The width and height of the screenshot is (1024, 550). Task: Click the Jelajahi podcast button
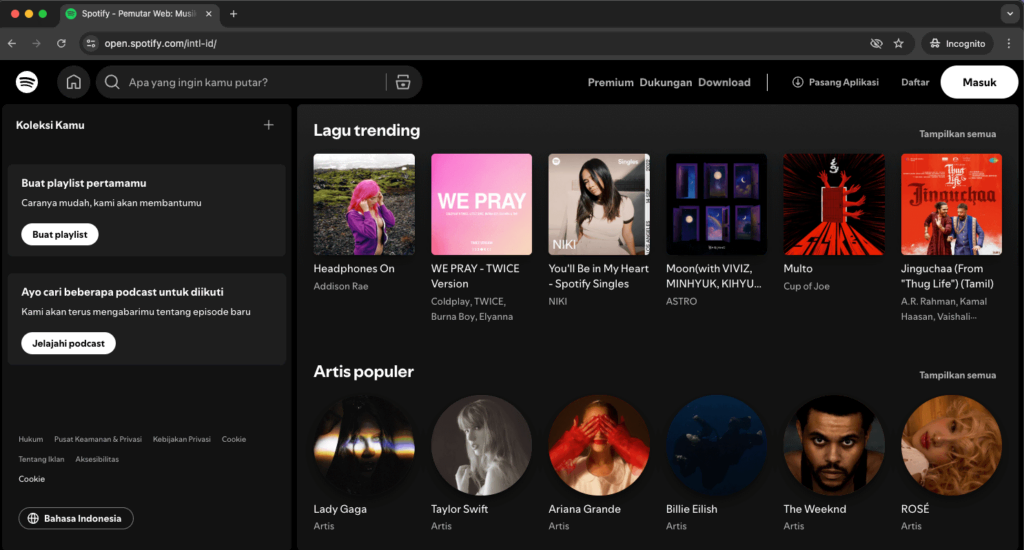tap(68, 343)
